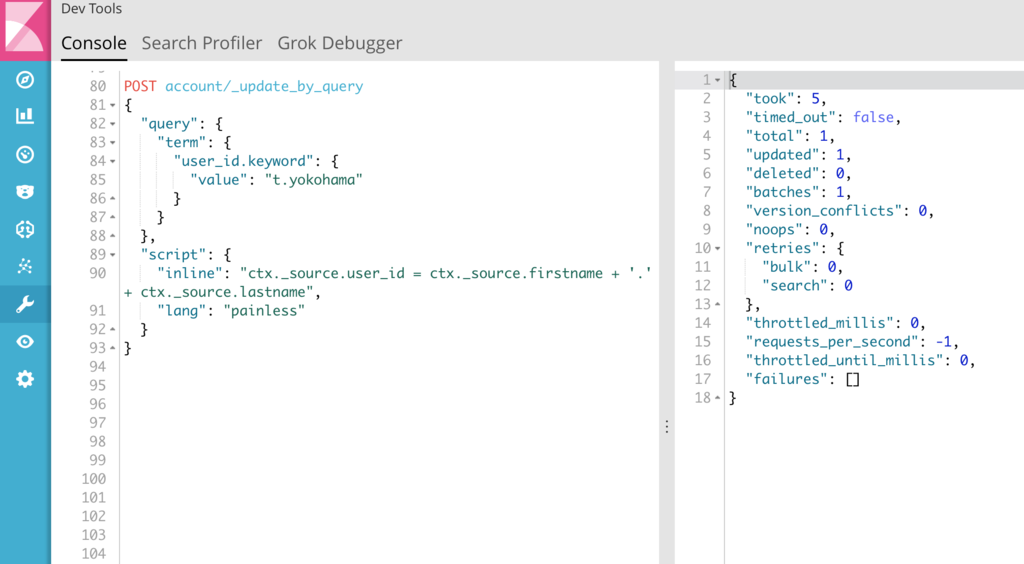The height and width of the screenshot is (564, 1024).
Task: Click fold marker at editor line 93
Action: [113, 348]
